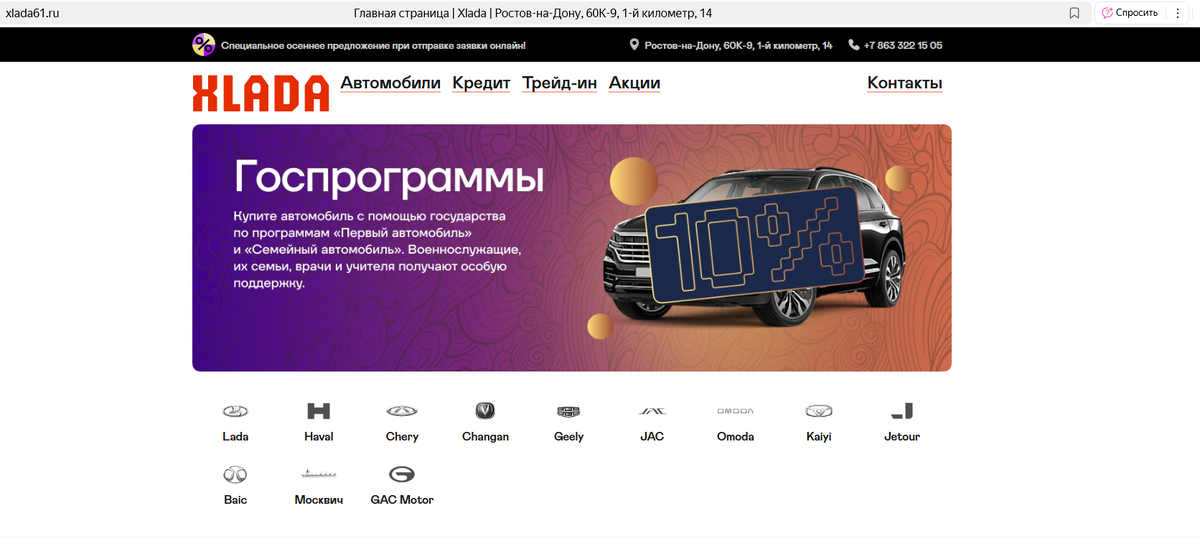Click the Jetour brand name label
Image resolution: width=1200 pixels, height=549 pixels.
[902, 437]
